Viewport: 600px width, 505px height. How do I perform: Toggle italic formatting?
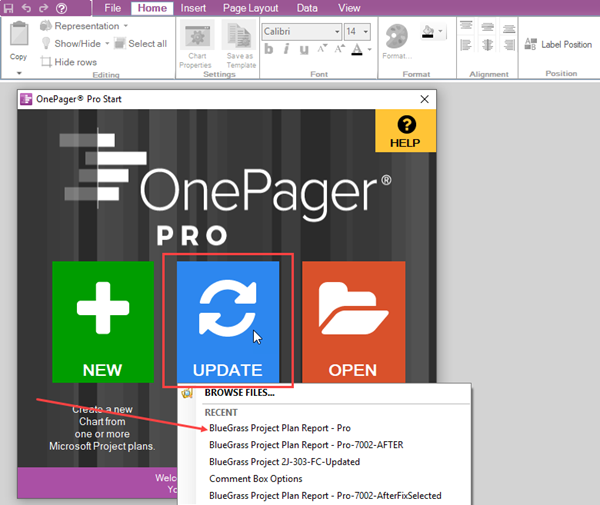[286, 49]
